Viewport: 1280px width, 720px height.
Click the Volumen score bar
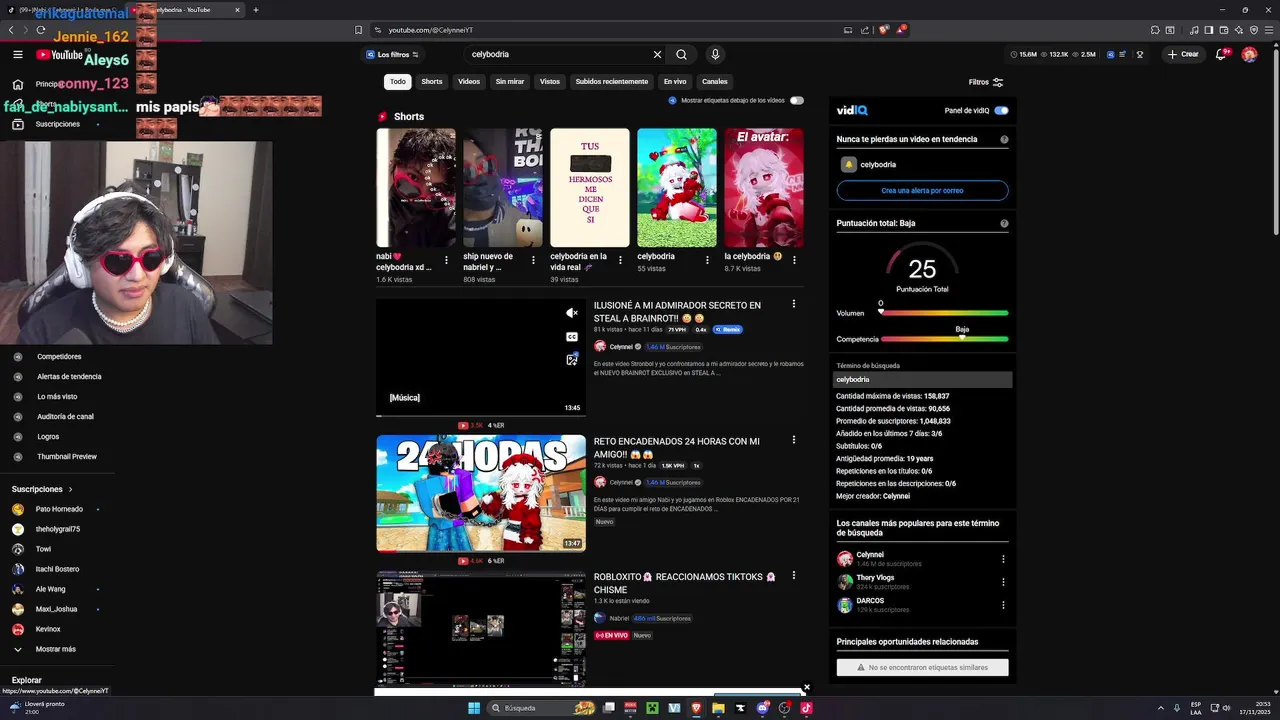(944, 313)
